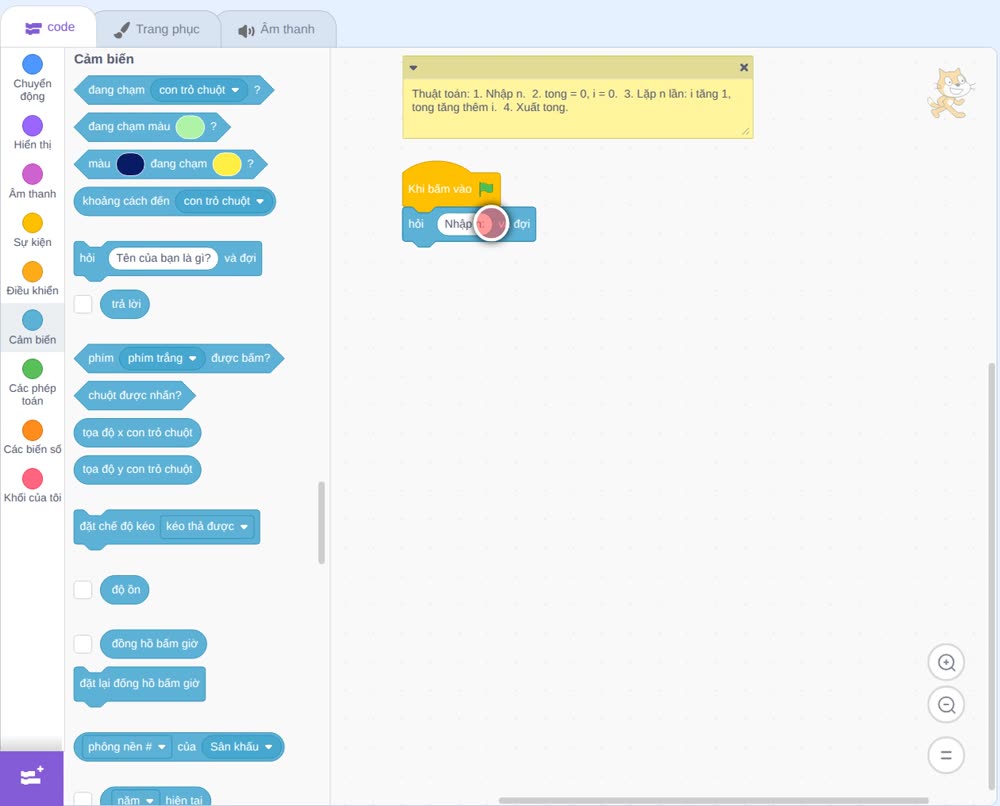Close the yellow comment note
1000x806 pixels.
744,68
